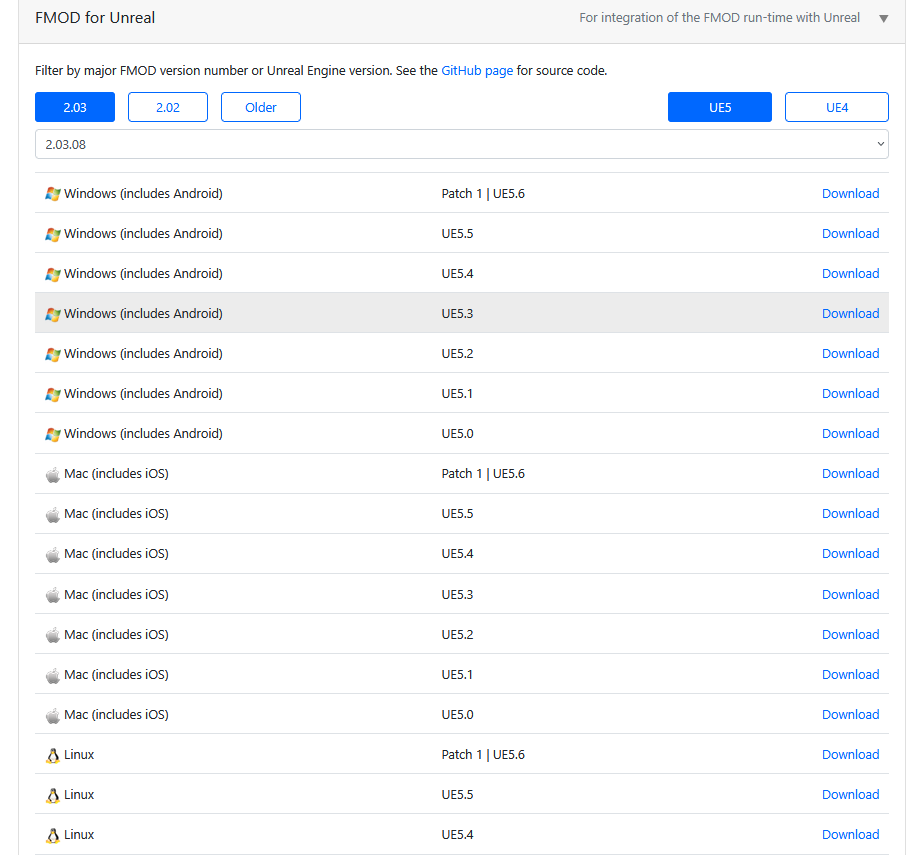Image resolution: width=919 pixels, height=855 pixels.
Task: Download Windows Patch 1 | UE5.6 build
Action: tap(850, 193)
